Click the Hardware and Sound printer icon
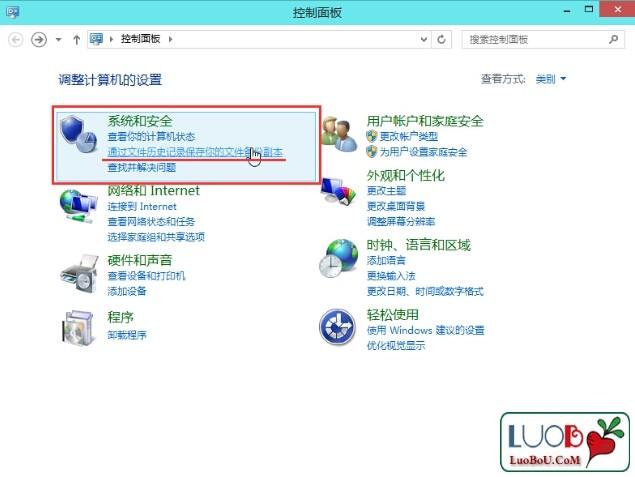This screenshot has width=635, height=477. tap(79, 274)
